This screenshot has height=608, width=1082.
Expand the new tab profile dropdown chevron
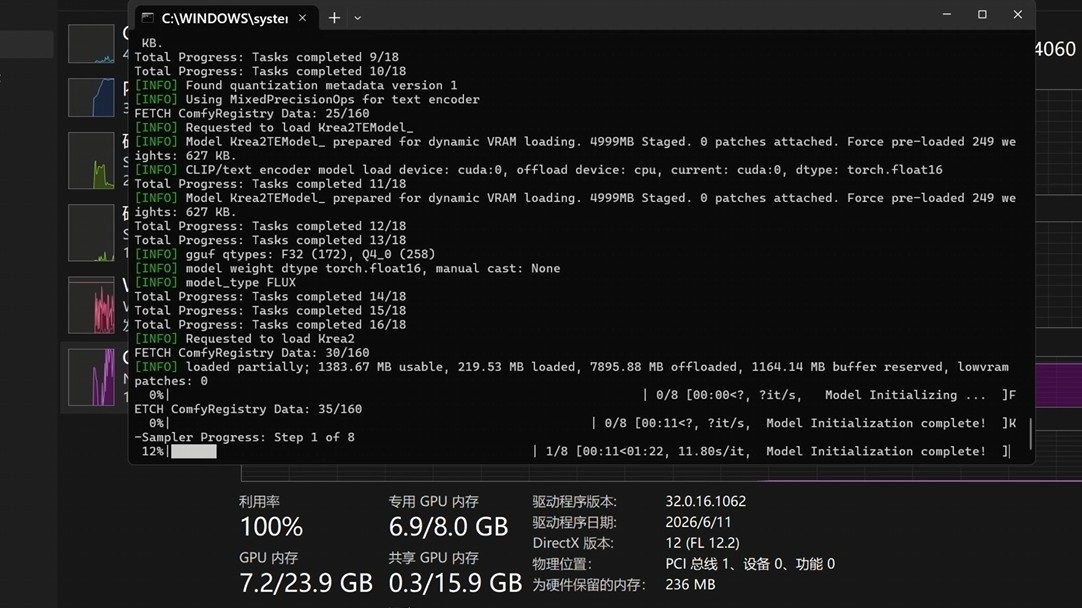(357, 18)
